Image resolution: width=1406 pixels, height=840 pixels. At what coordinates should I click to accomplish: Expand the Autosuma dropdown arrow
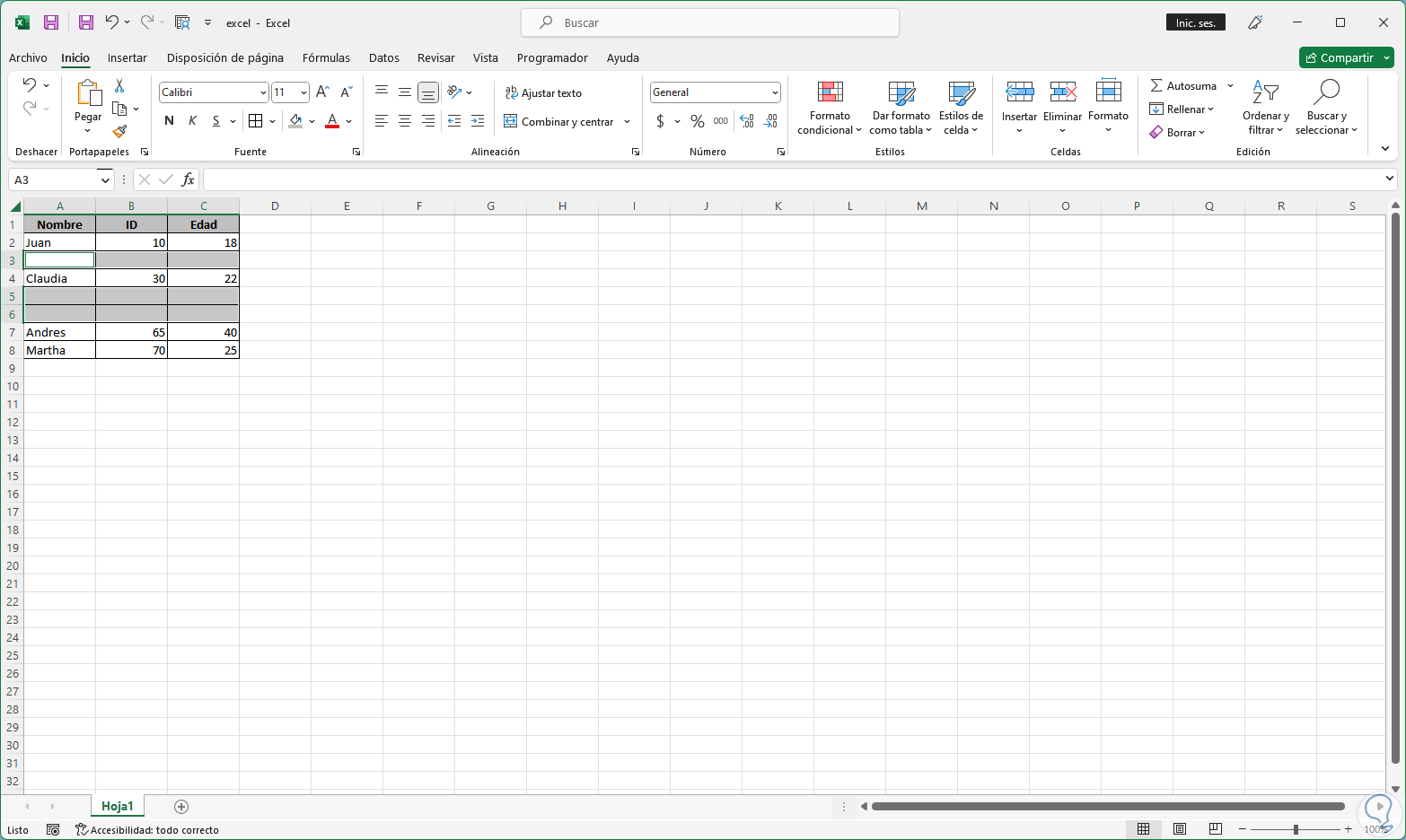pyautogui.click(x=1230, y=86)
